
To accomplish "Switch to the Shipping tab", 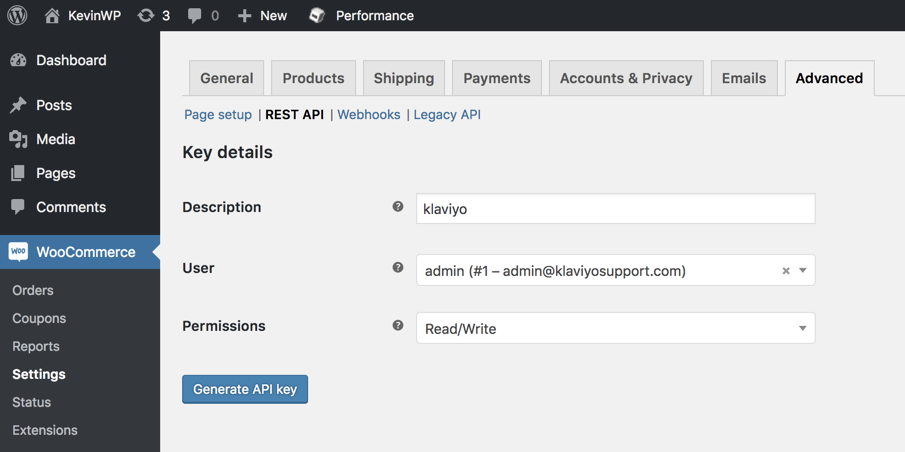I will (403, 78).
